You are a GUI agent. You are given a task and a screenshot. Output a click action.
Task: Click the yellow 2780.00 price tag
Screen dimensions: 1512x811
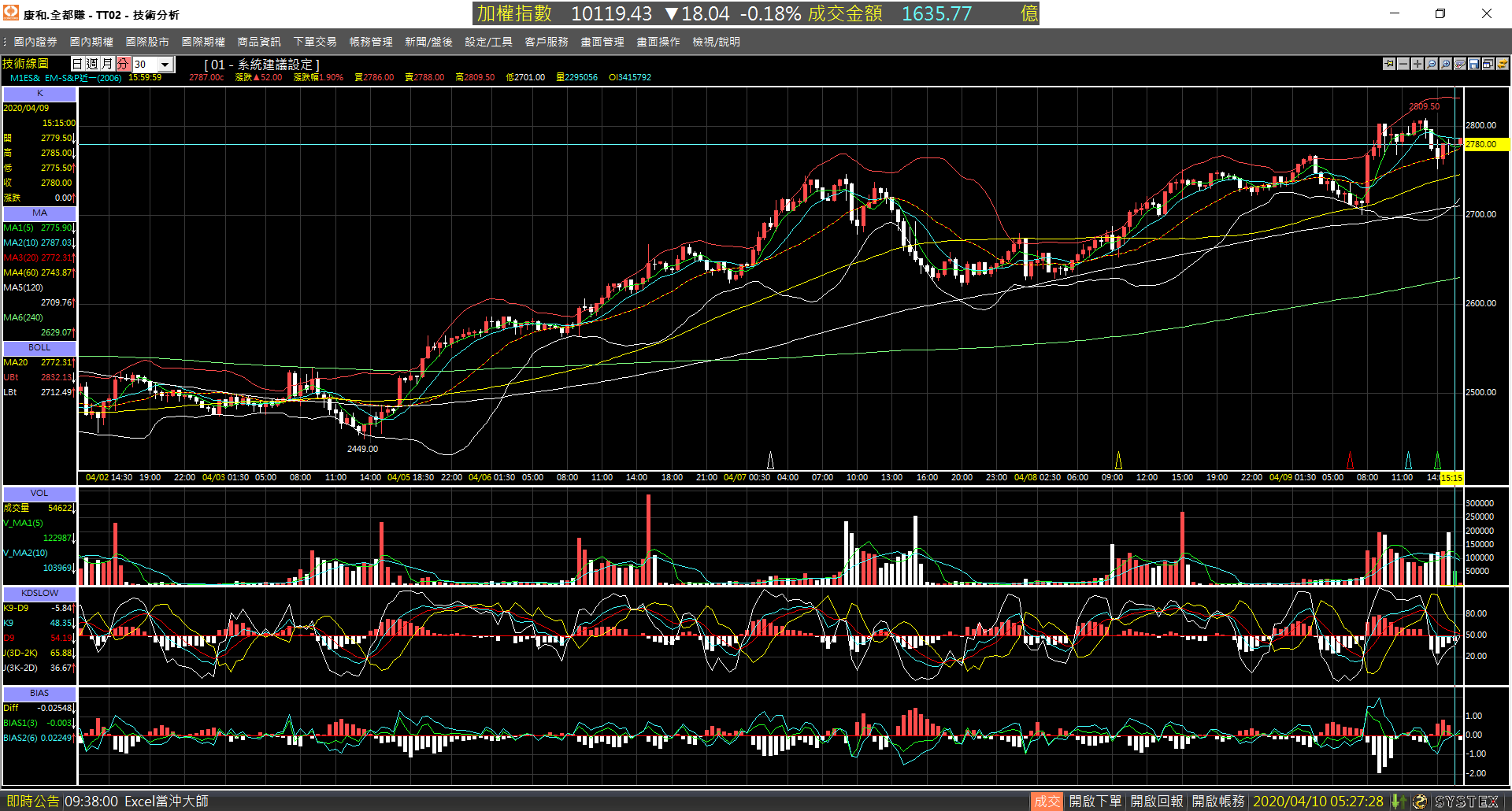click(x=1486, y=145)
